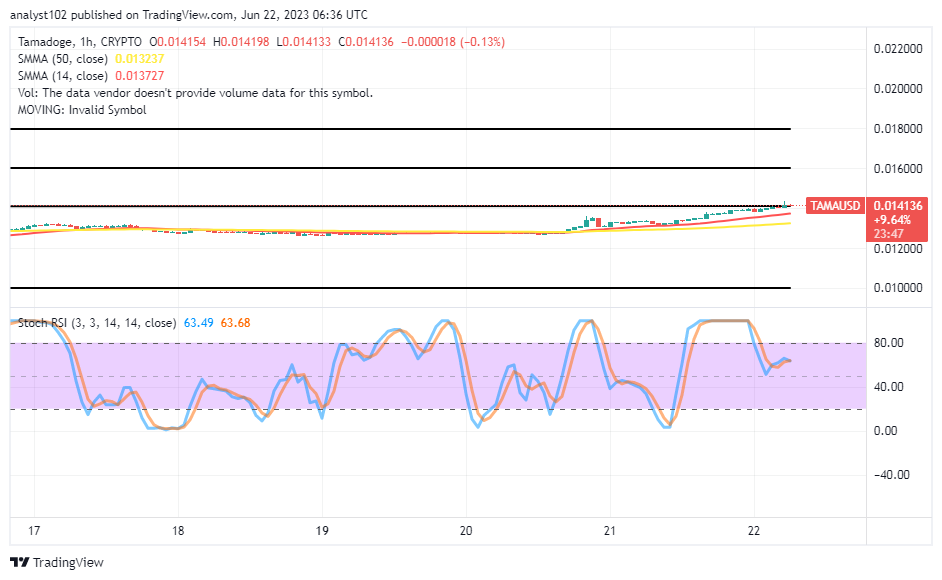
Task: Click the low value L0.014133
Action: 303,42
